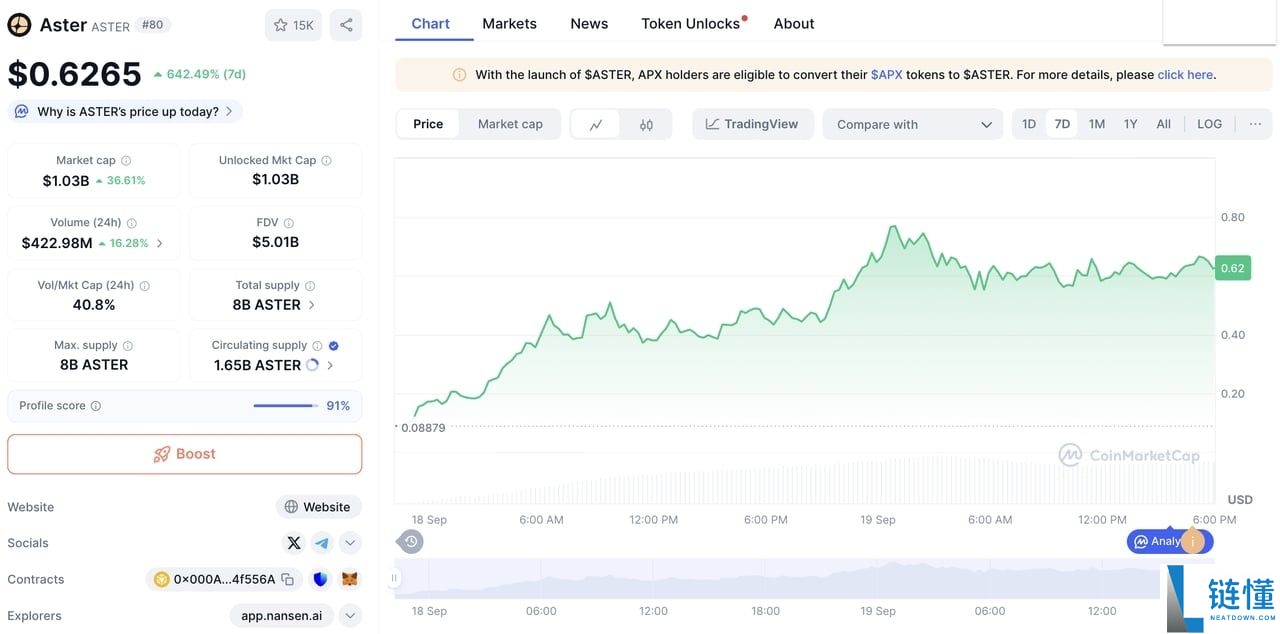Image resolution: width=1280 pixels, height=634 pixels.
Task: Select the Price chart mode
Action: tap(428, 124)
